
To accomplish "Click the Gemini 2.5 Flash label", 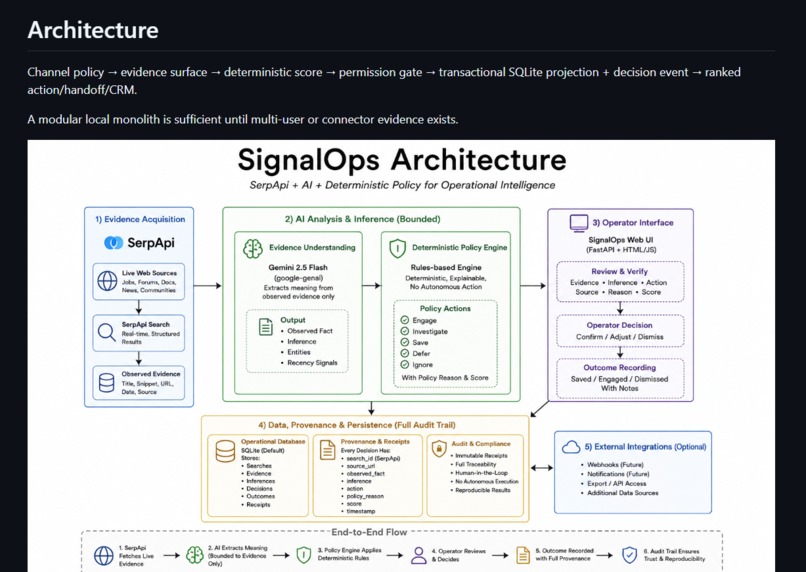I will pyautogui.click(x=298, y=268).
